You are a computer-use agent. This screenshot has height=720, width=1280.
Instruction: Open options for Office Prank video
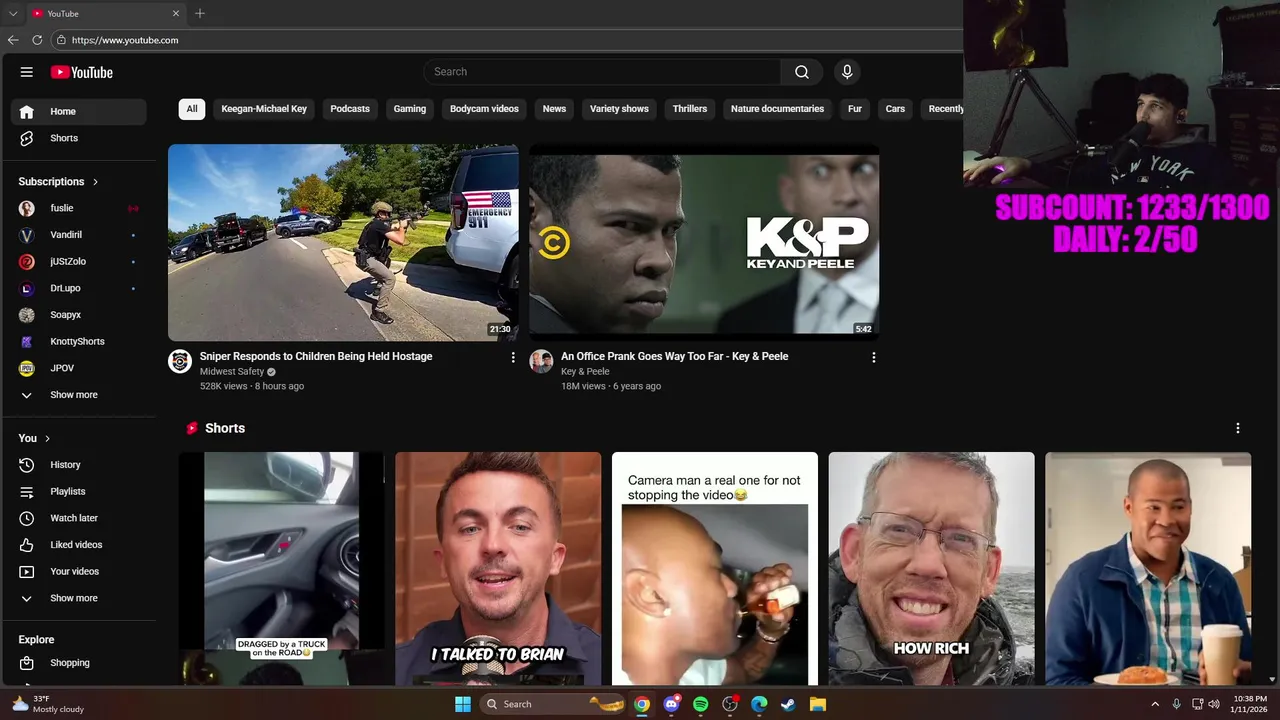coord(874,357)
